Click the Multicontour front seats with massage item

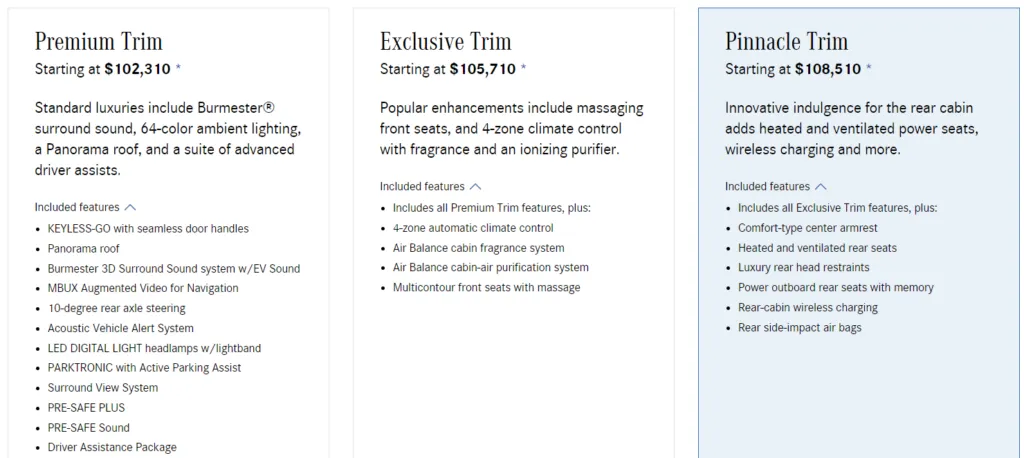tap(486, 288)
